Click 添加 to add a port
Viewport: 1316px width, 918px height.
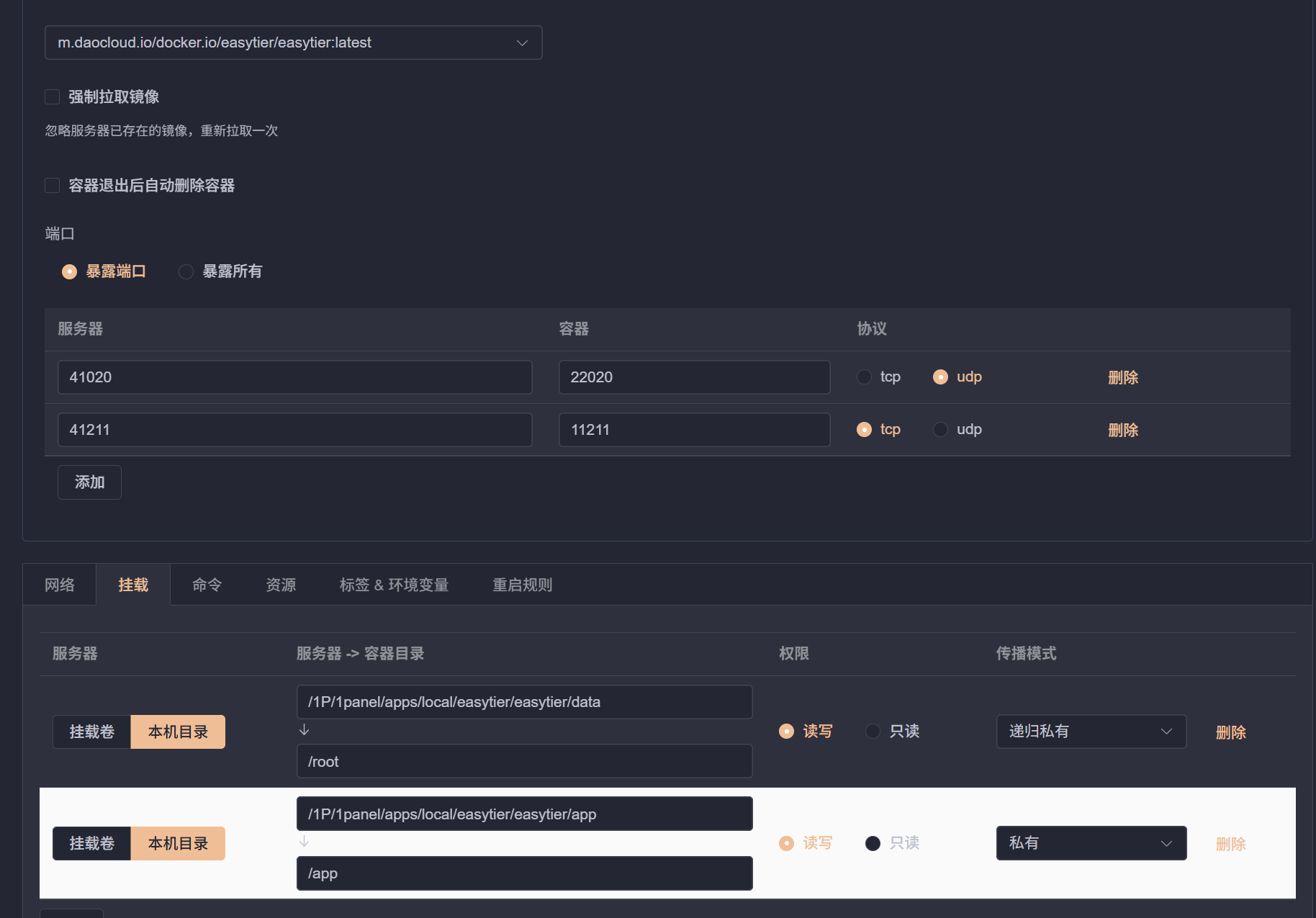[89, 482]
